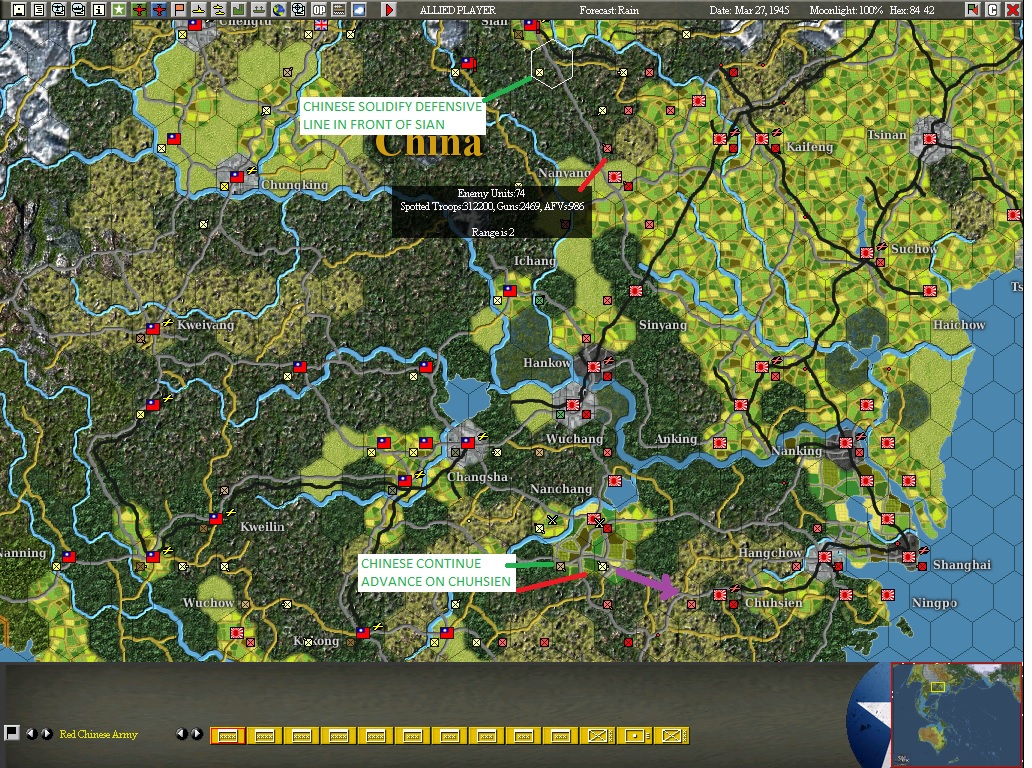Click the ALLIED PLAYER title text

(458, 10)
